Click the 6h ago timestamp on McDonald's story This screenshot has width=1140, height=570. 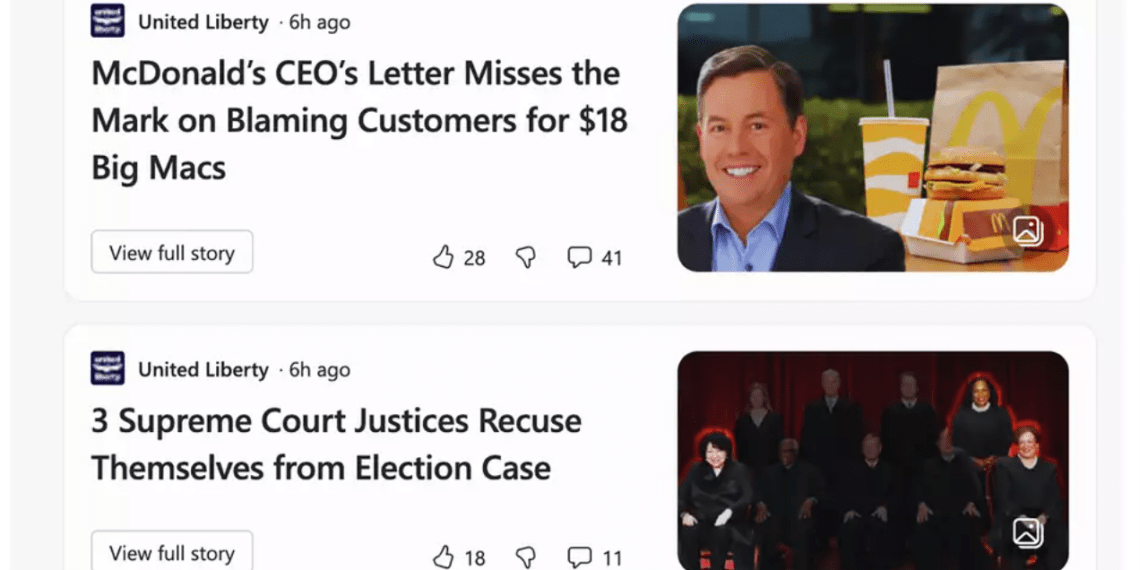click(319, 23)
